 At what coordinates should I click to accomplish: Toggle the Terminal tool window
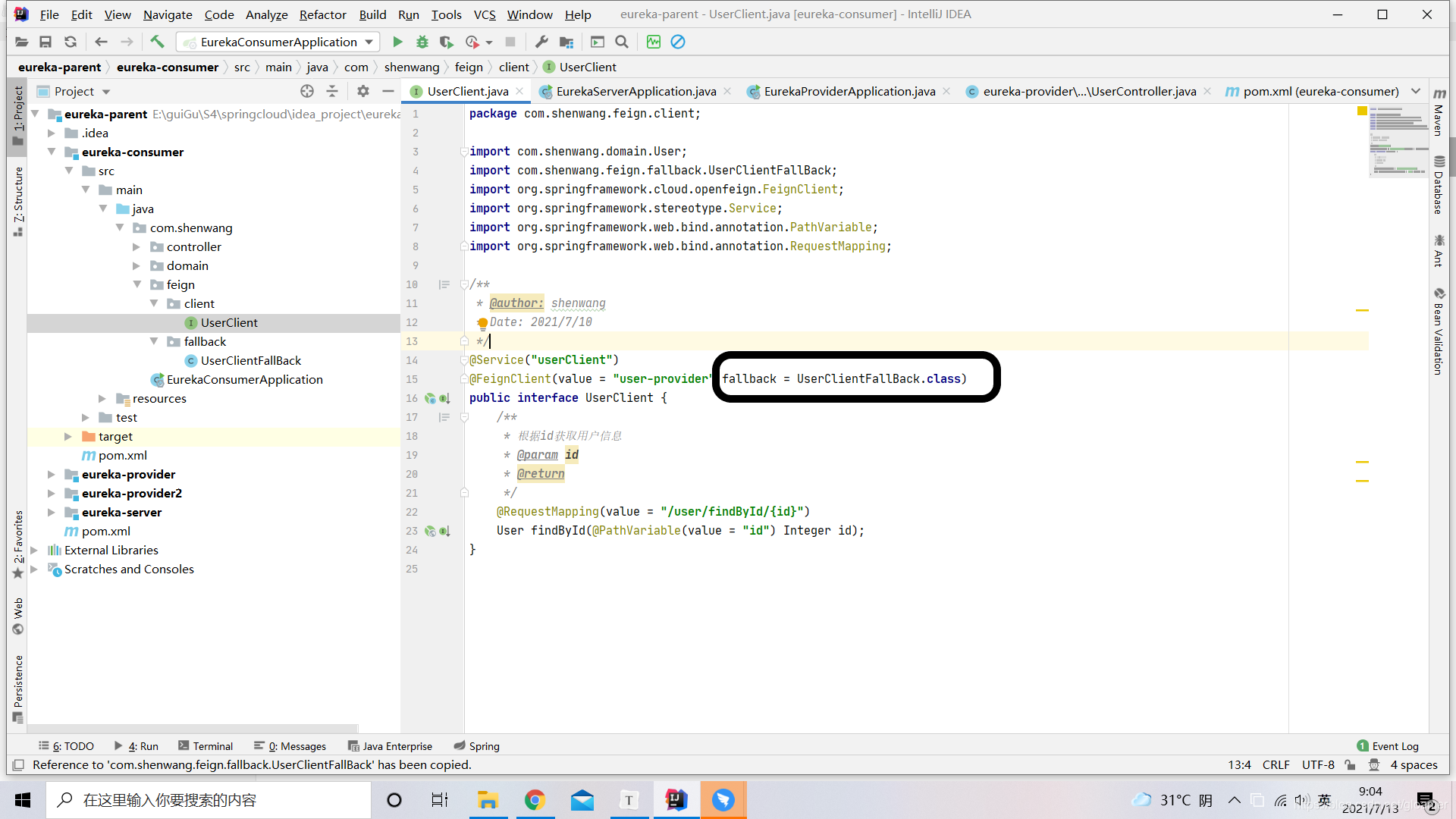pyautogui.click(x=206, y=746)
